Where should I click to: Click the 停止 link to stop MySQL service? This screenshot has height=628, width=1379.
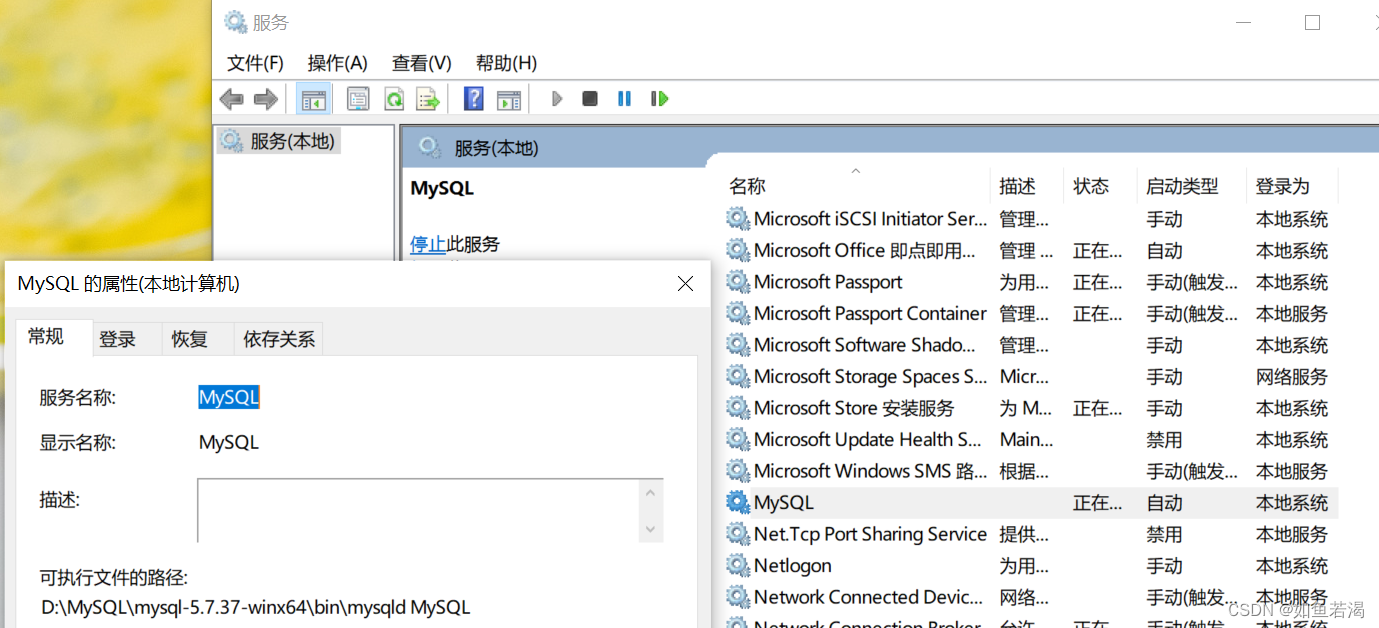[x=428, y=244]
